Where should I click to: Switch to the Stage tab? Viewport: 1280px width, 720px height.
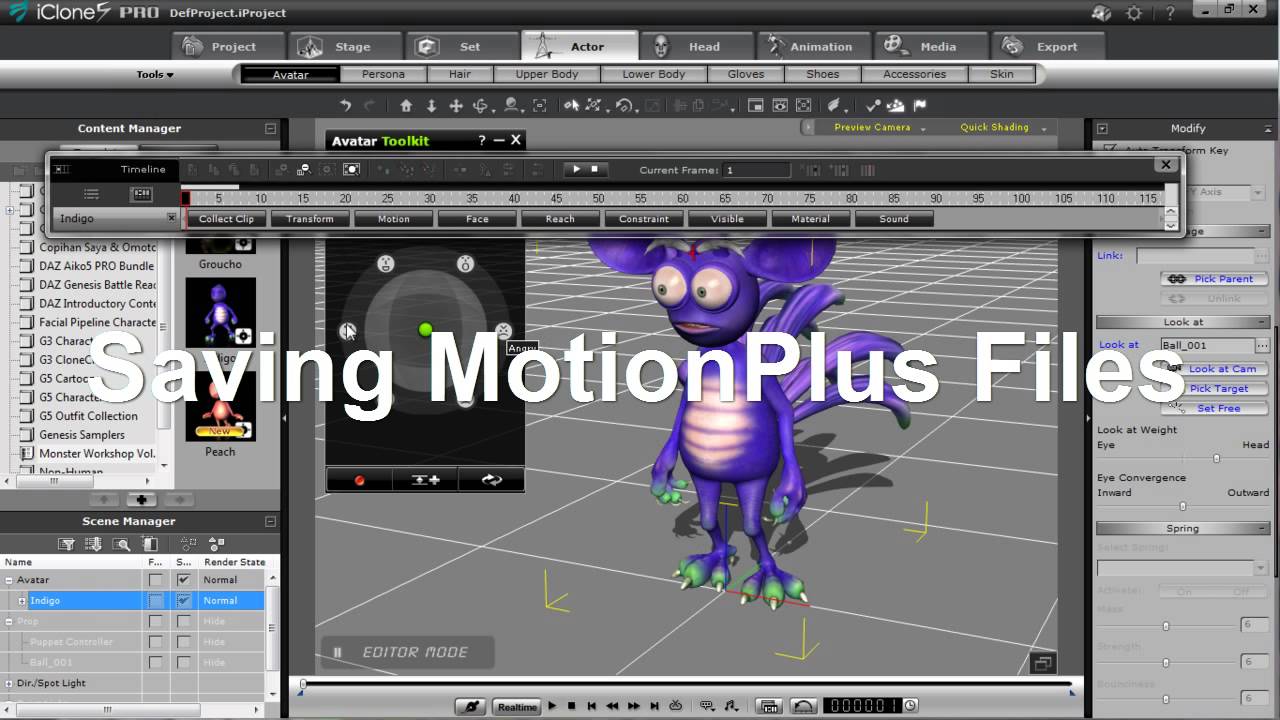pyautogui.click(x=346, y=46)
